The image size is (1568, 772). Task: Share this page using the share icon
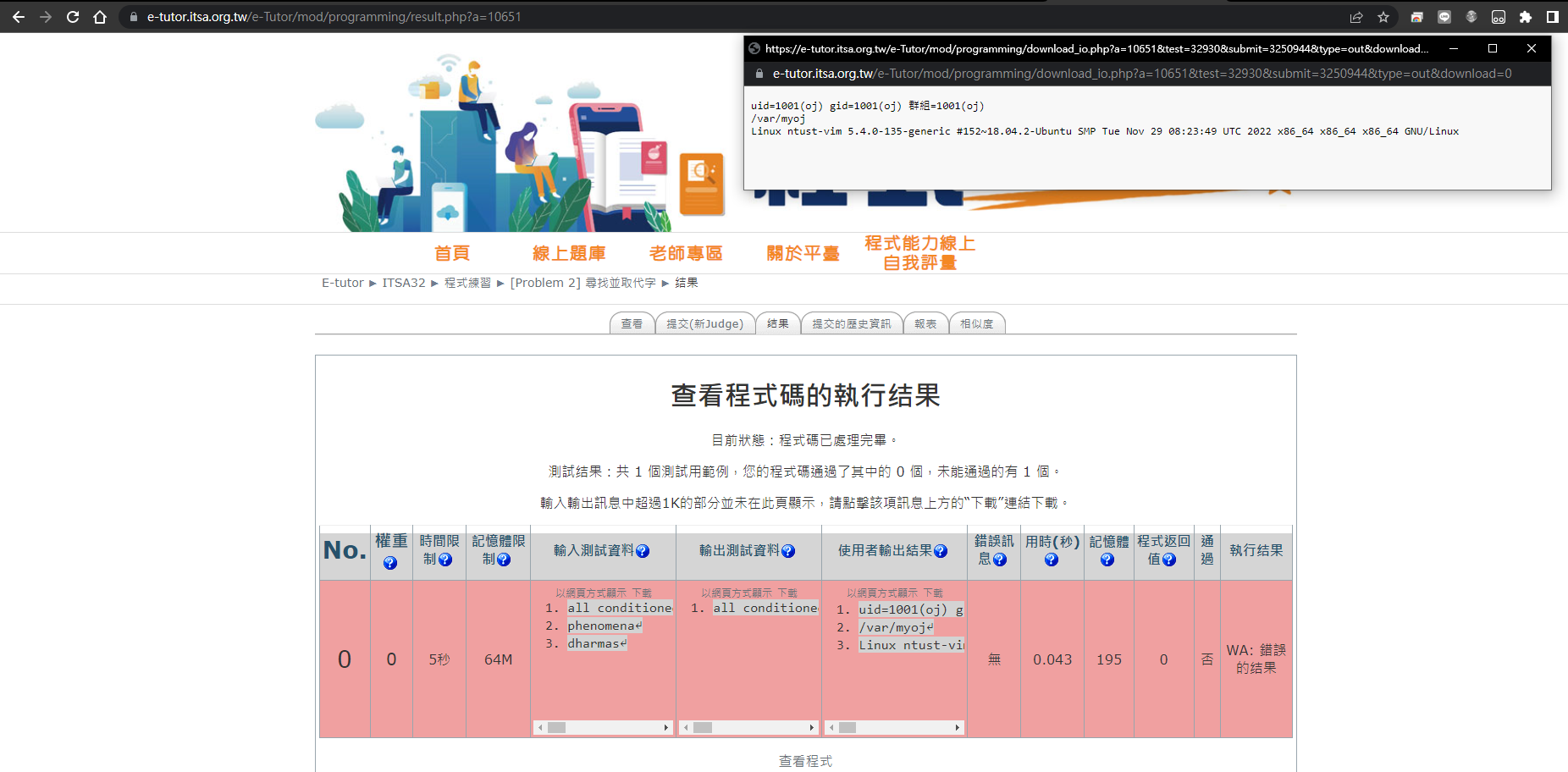[x=1356, y=17]
